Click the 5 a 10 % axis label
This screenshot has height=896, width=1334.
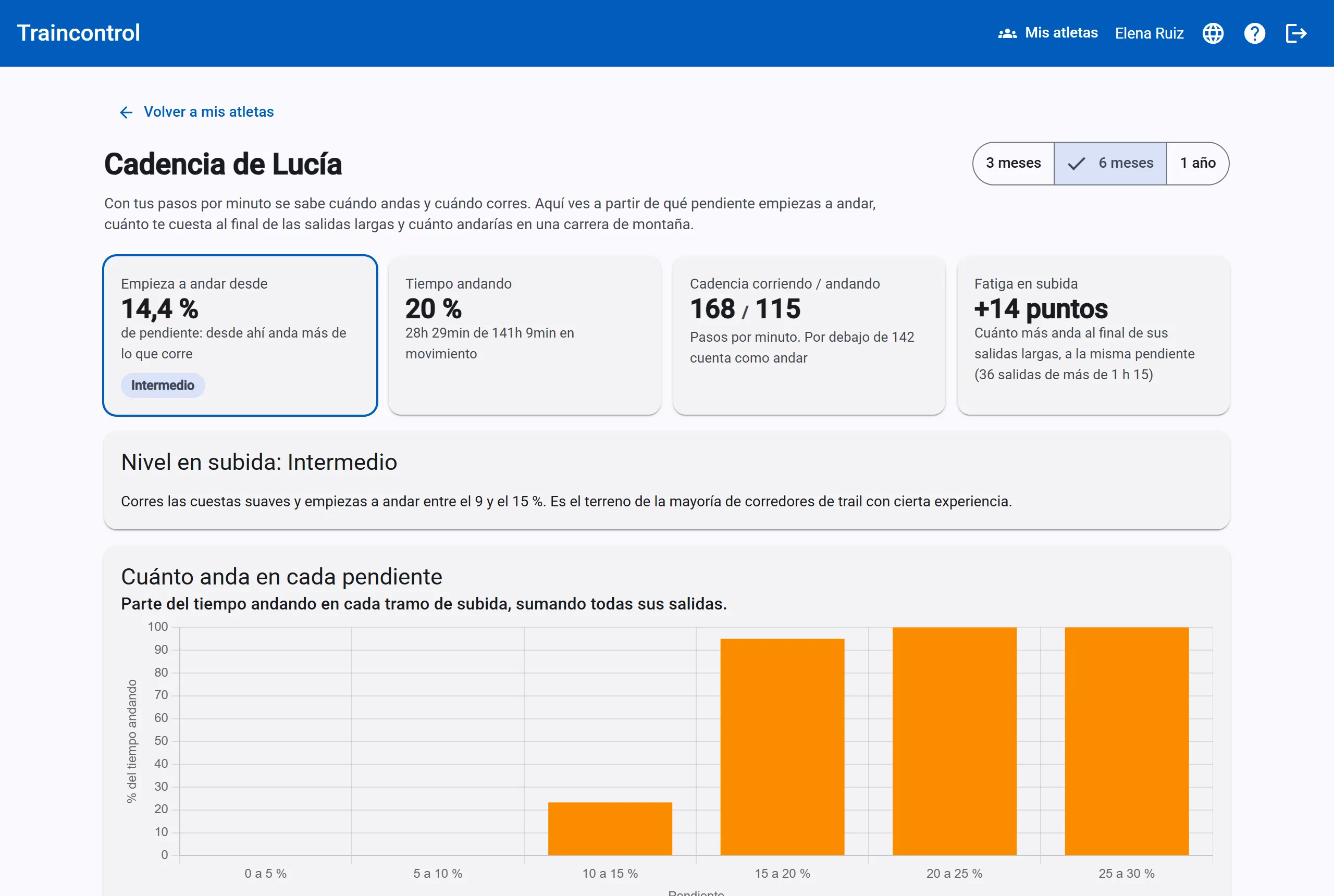tap(438, 873)
